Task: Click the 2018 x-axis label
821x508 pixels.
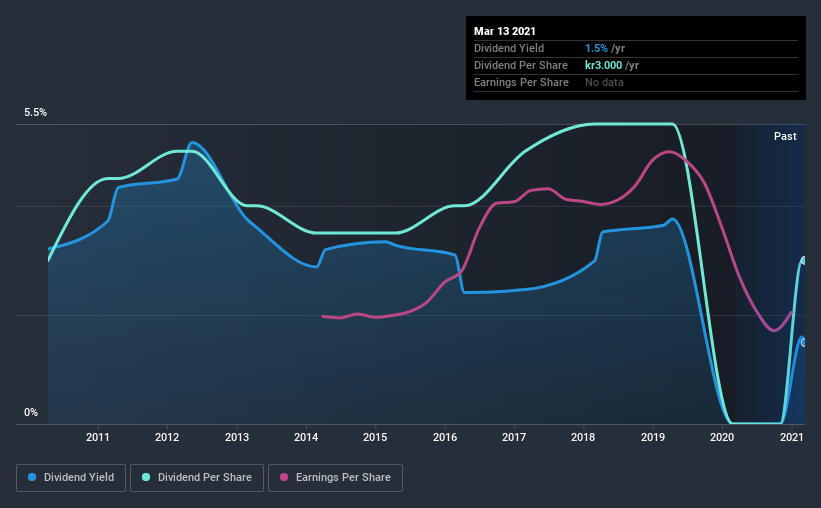Action: click(583, 437)
